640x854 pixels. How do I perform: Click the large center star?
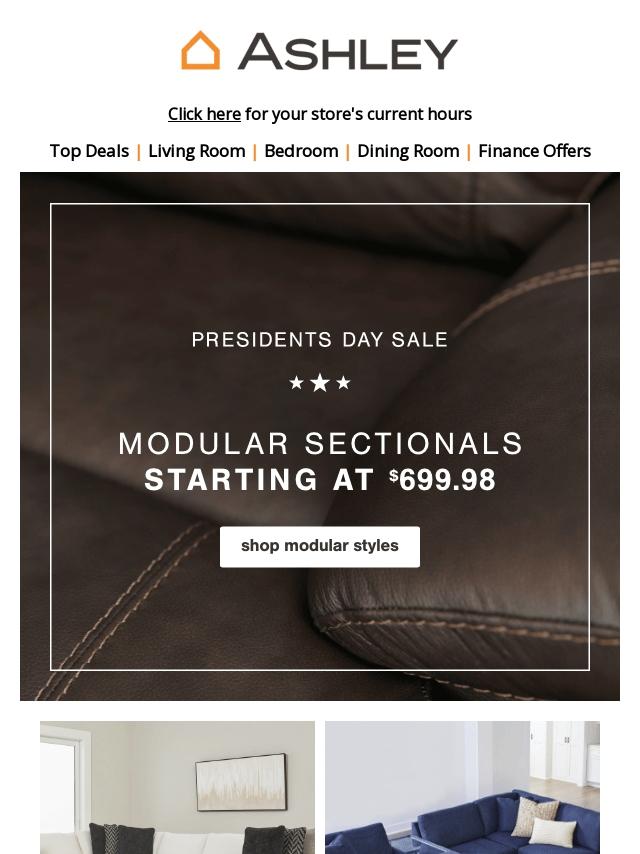(x=320, y=383)
